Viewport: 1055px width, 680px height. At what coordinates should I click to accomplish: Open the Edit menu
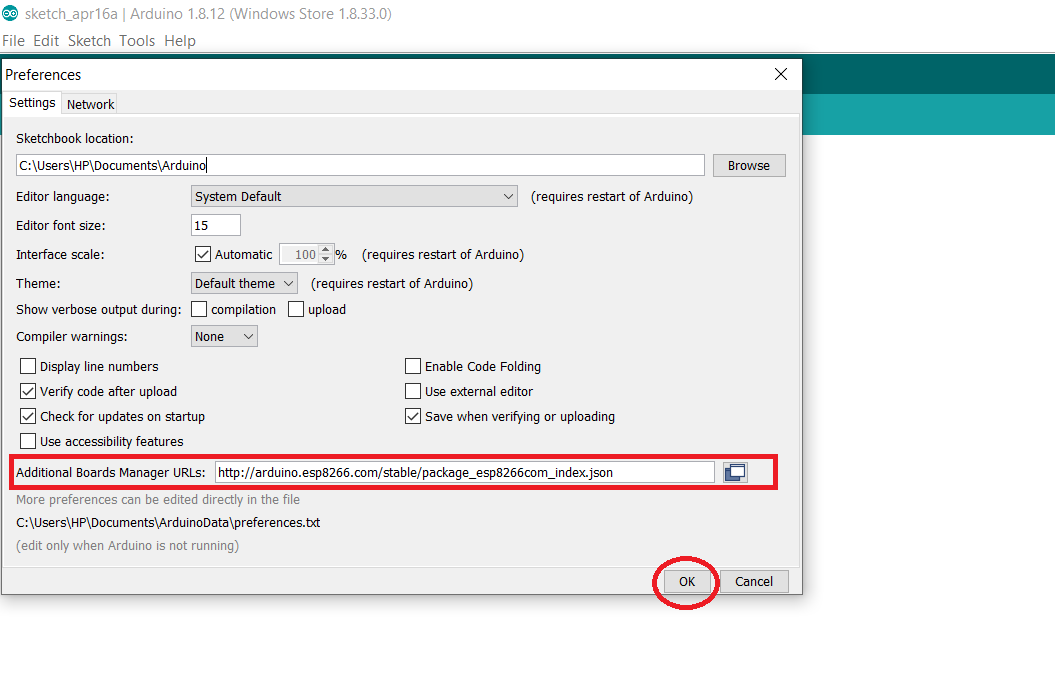(x=46, y=41)
